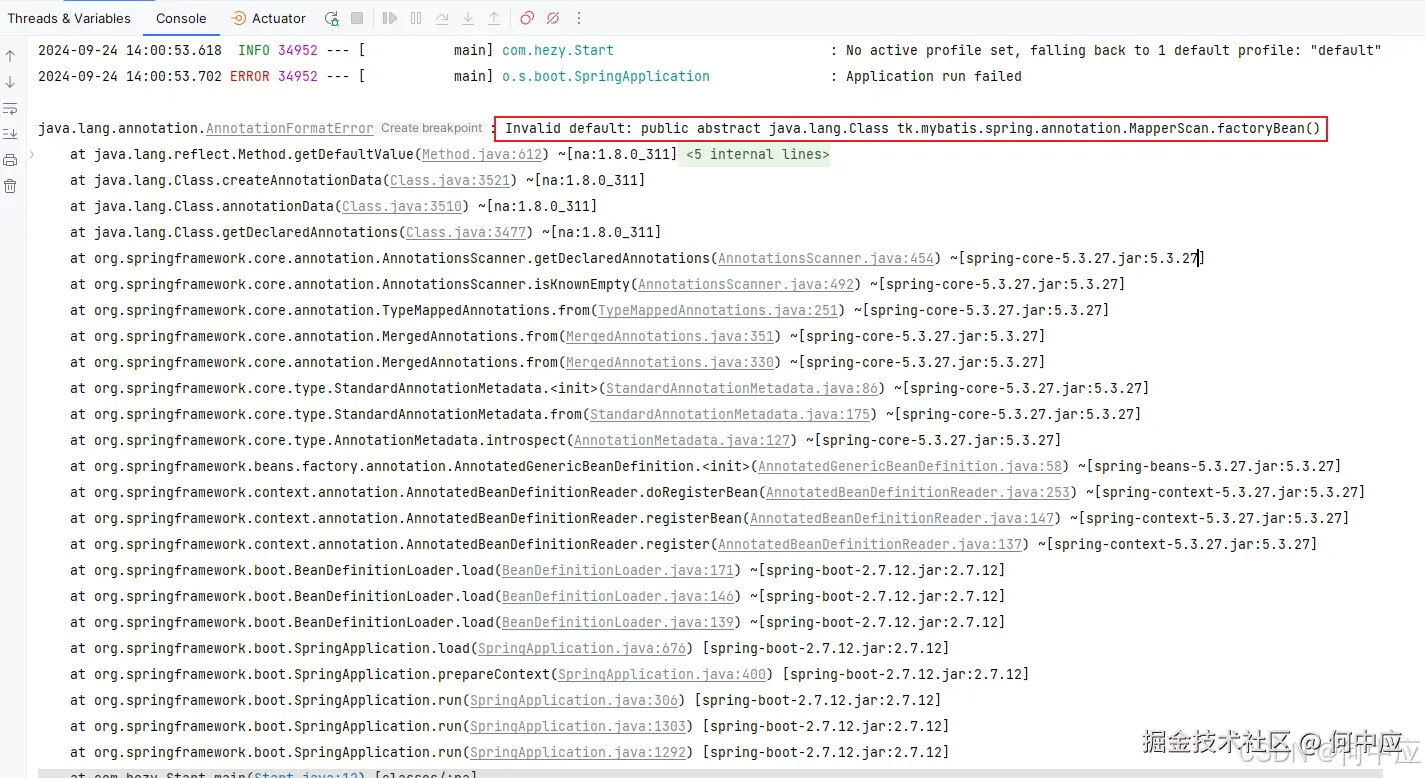
Task: Toggle the Scroll to End icon
Action: 10,134
